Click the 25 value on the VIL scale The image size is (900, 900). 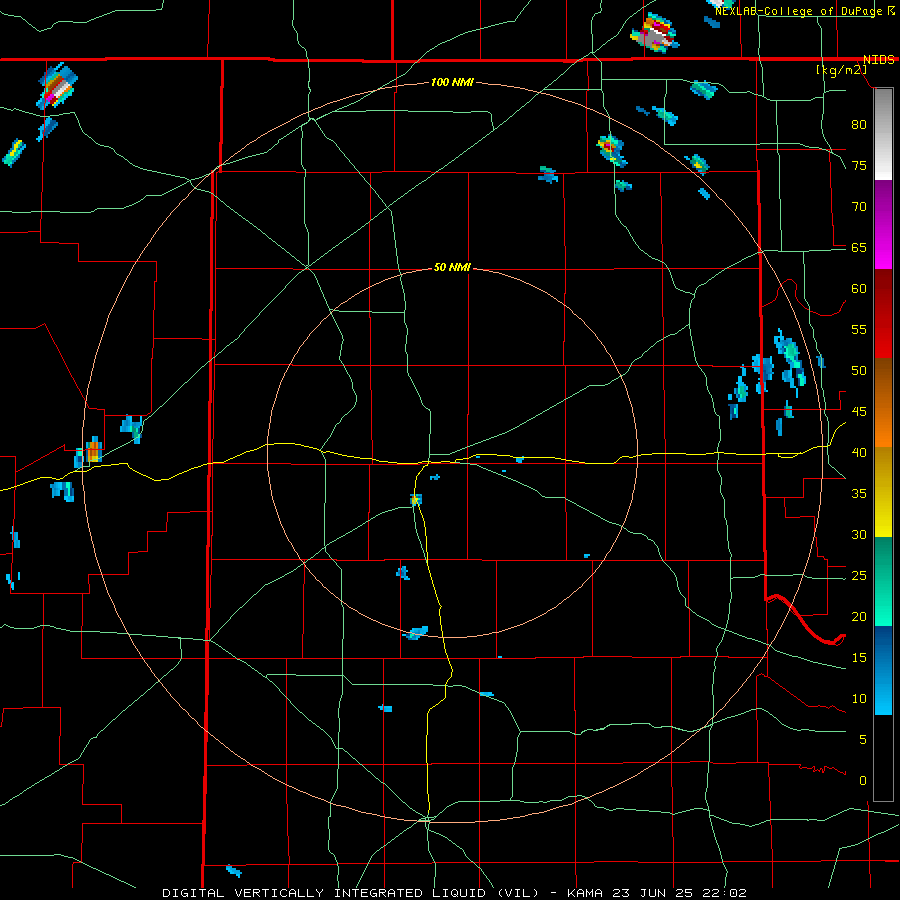pyautogui.click(x=859, y=576)
